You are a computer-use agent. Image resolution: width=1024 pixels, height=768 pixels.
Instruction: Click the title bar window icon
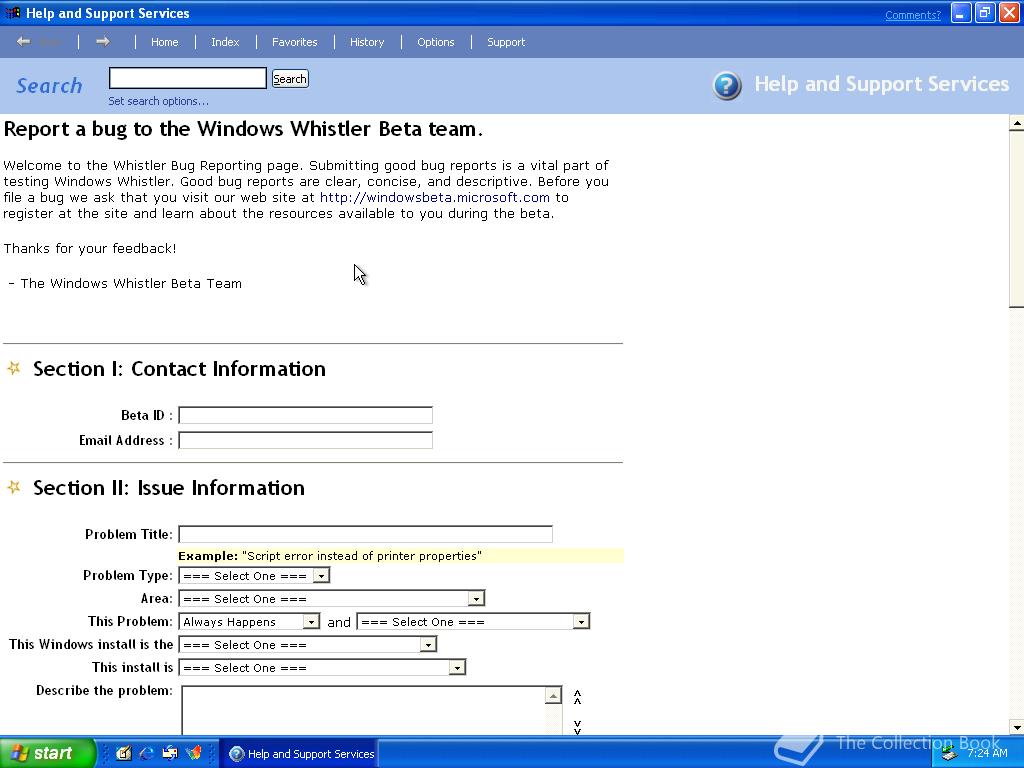click(x=13, y=13)
